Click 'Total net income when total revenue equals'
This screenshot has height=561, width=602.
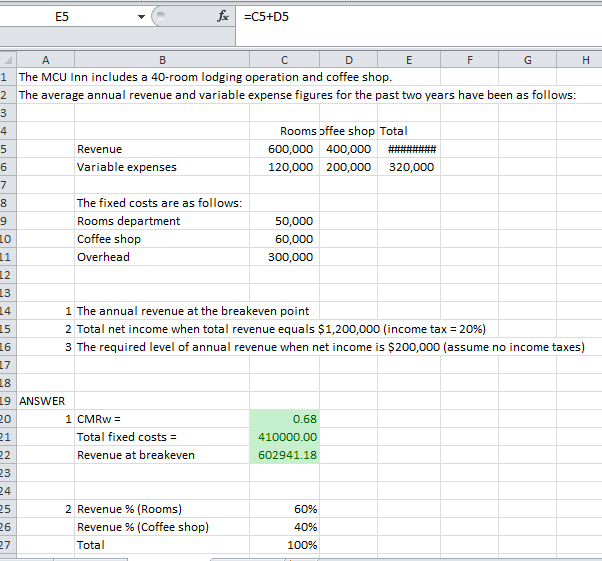[281, 329]
